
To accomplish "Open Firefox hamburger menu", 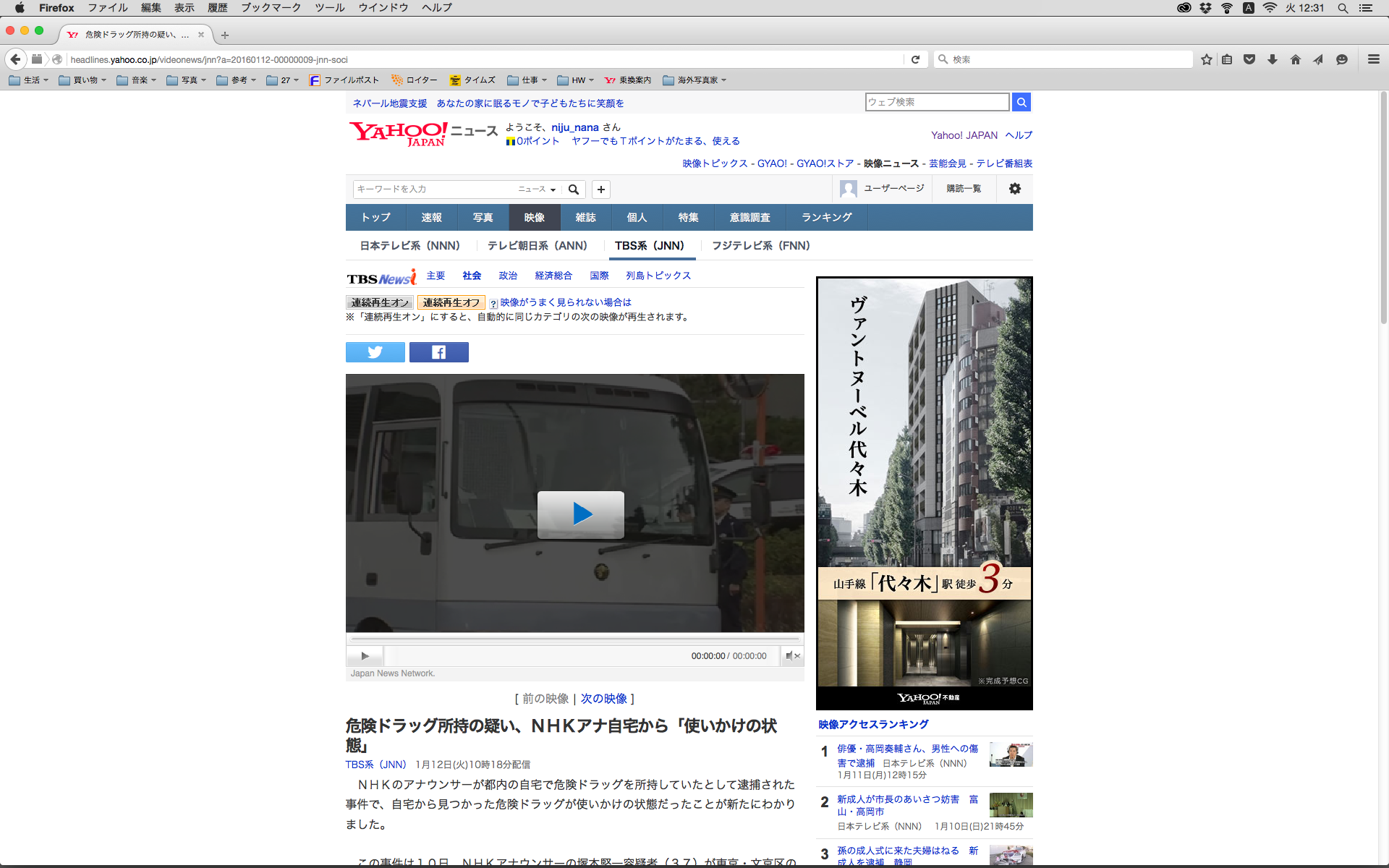I will click(1373, 59).
